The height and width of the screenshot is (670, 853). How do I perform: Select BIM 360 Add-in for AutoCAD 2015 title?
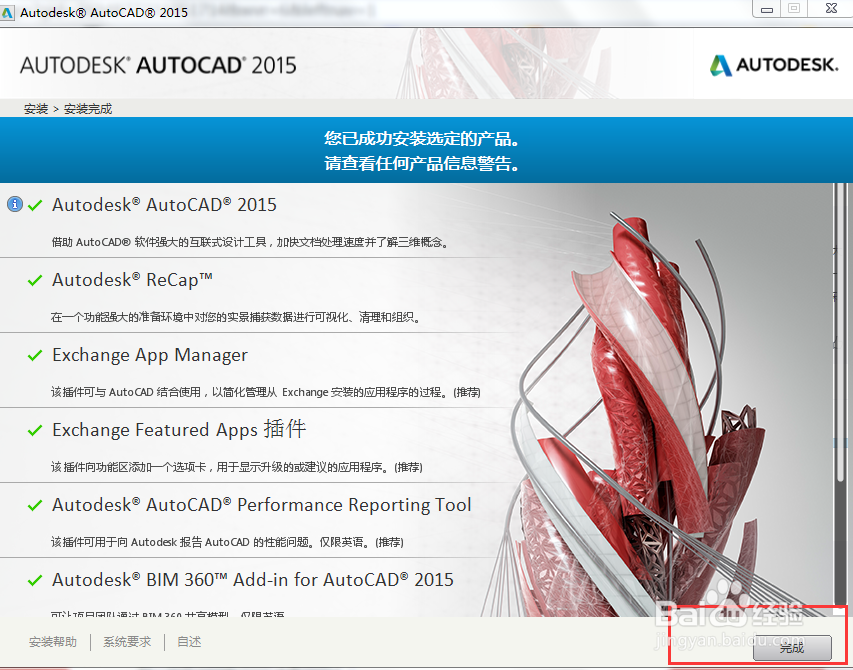252,580
